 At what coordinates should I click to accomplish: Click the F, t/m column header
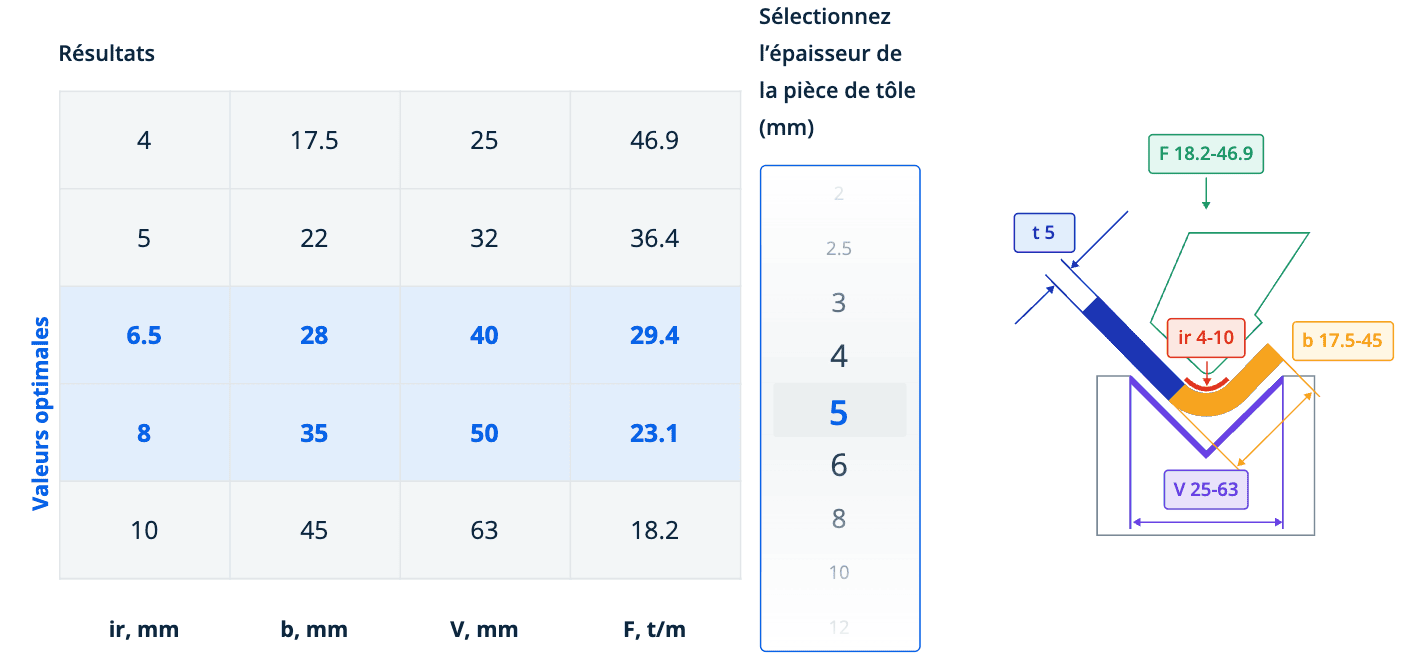[x=655, y=629]
